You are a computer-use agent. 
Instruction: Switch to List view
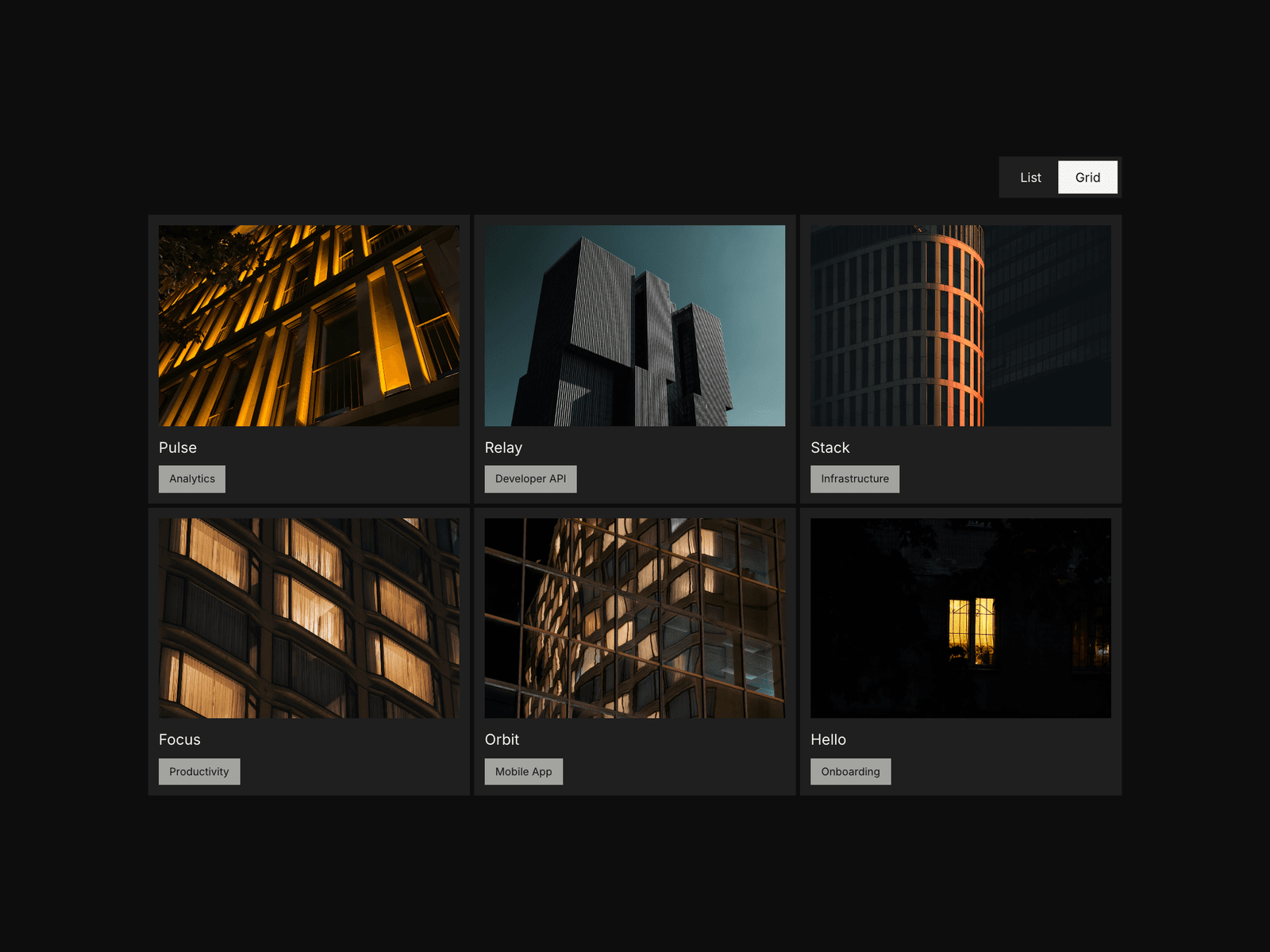point(1030,177)
